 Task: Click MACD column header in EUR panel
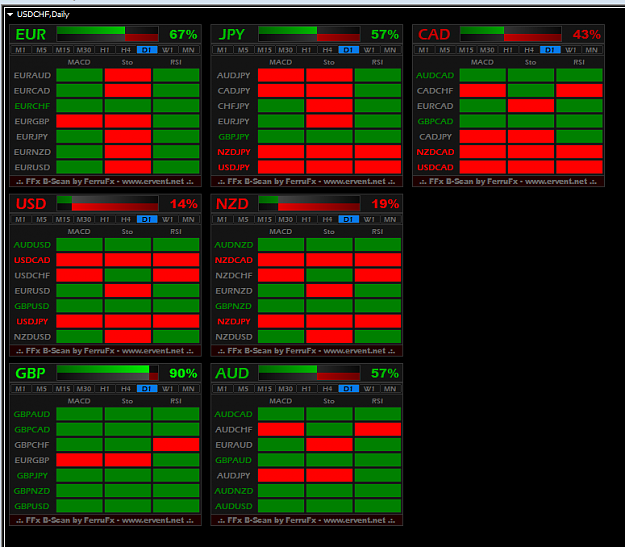click(79, 62)
